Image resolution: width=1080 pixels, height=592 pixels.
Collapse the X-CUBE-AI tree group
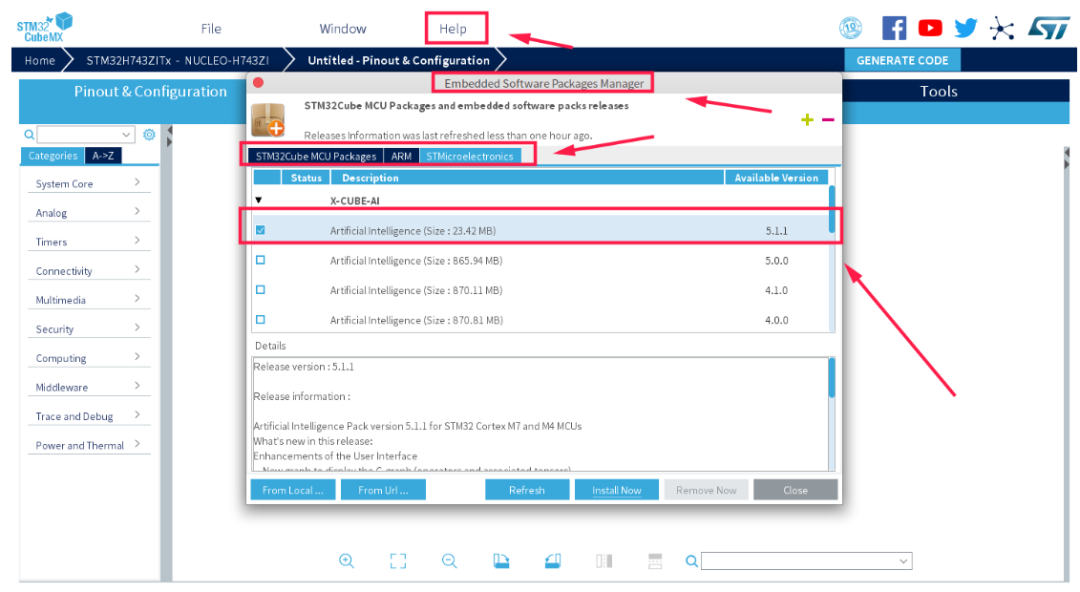[x=259, y=201]
